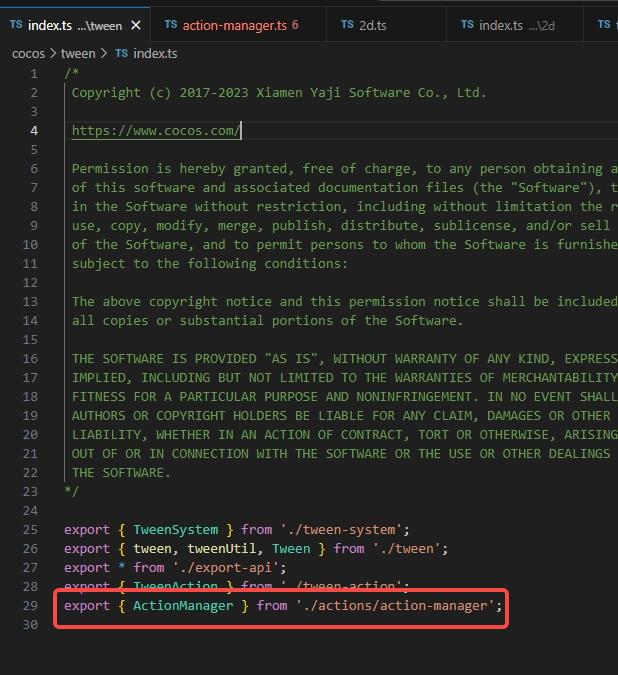Image resolution: width=618 pixels, height=675 pixels.
Task: Click line number 25 in gutter
Action: coord(30,529)
